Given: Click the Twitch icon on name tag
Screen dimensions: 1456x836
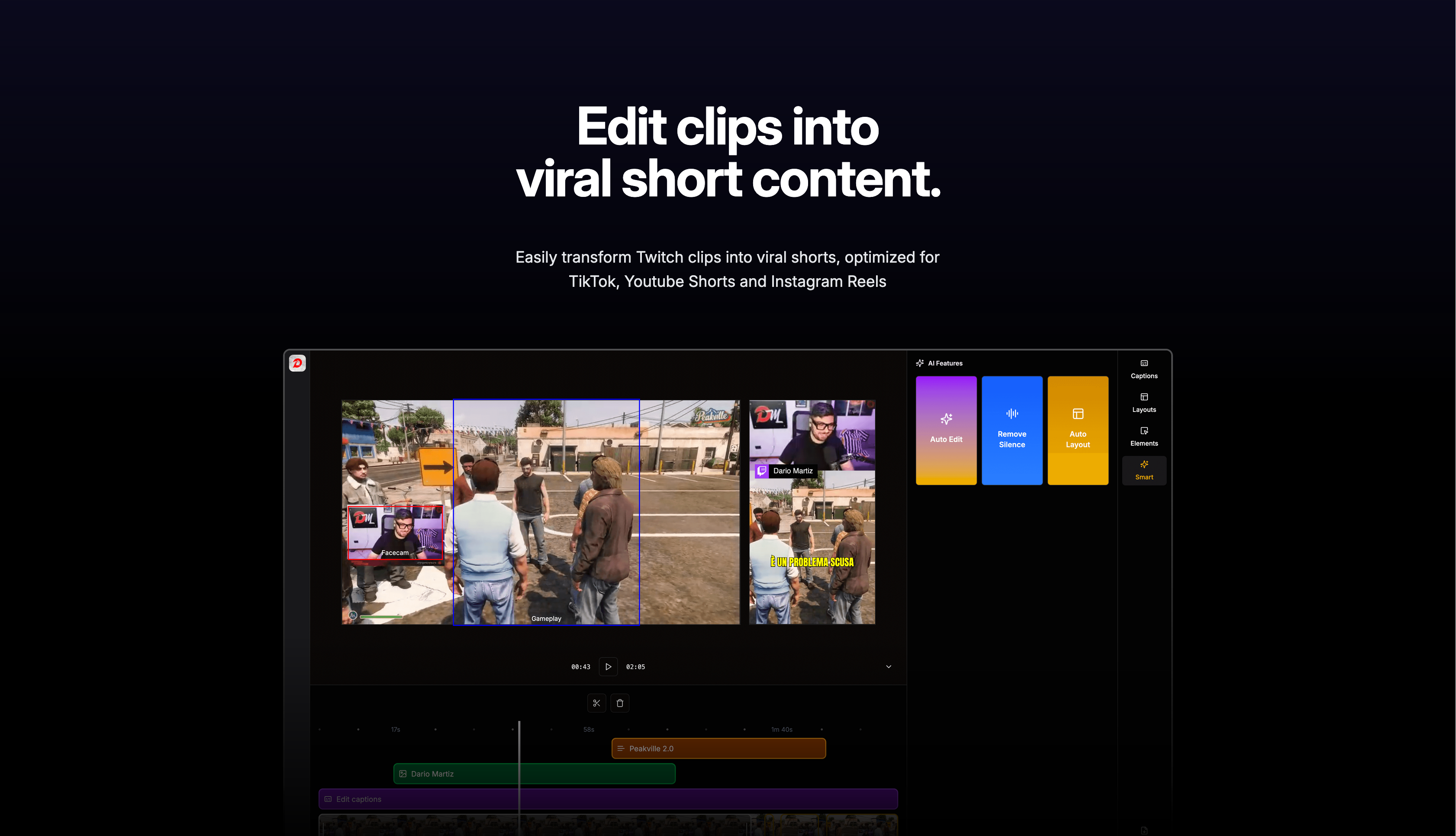Looking at the screenshot, I should (761, 471).
